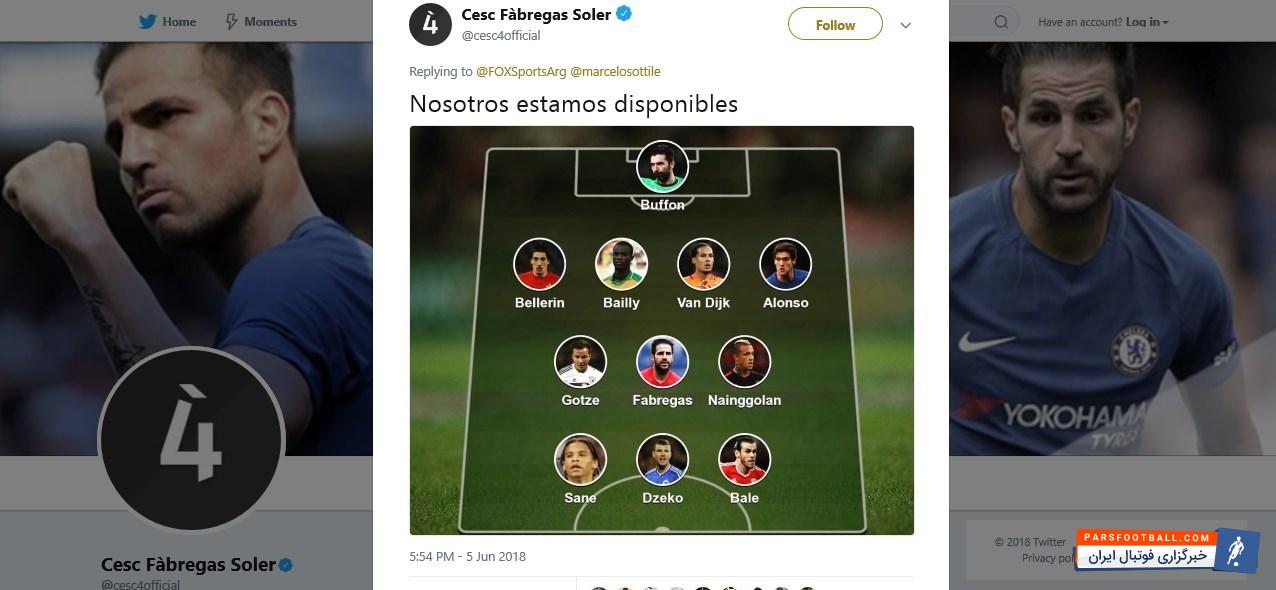Go to the Home tab
This screenshot has width=1276, height=590.
pos(179,21)
